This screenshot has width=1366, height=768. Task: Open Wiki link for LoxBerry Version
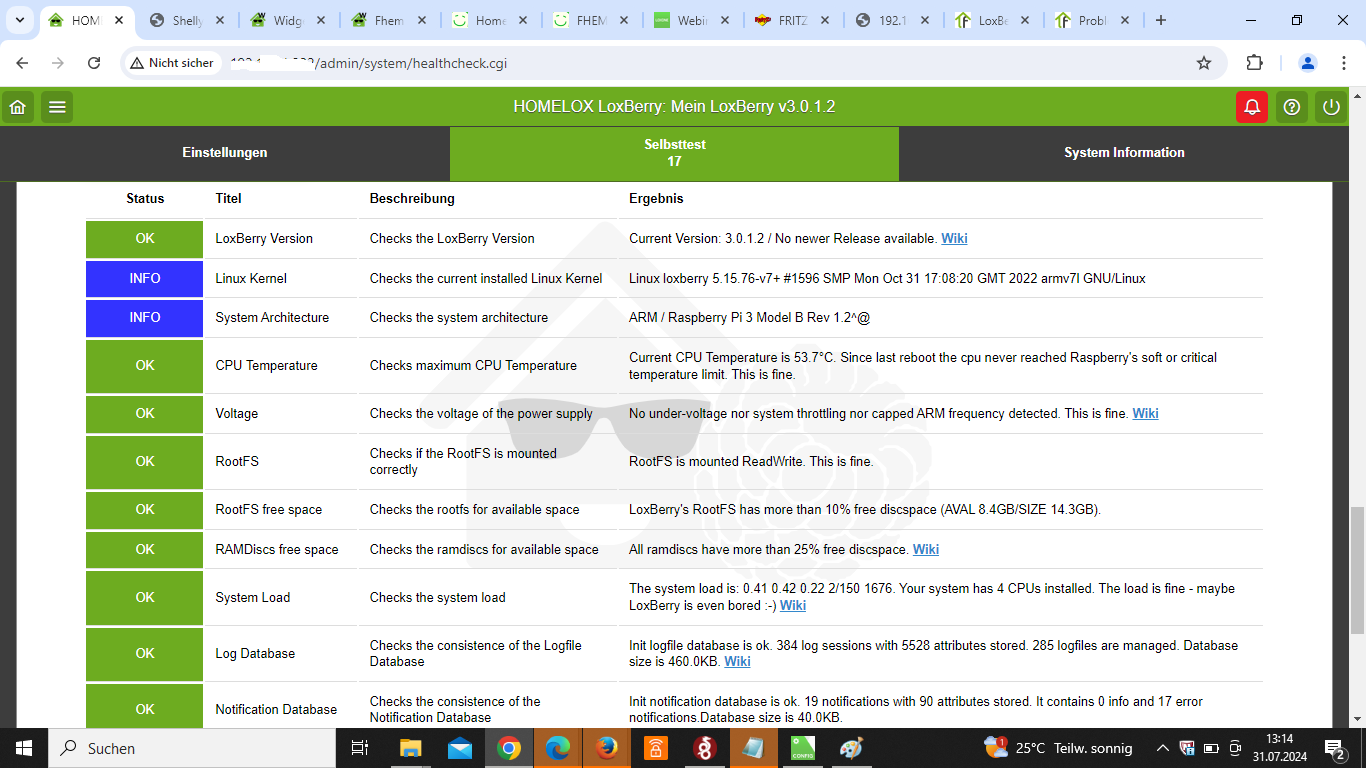[x=954, y=239]
